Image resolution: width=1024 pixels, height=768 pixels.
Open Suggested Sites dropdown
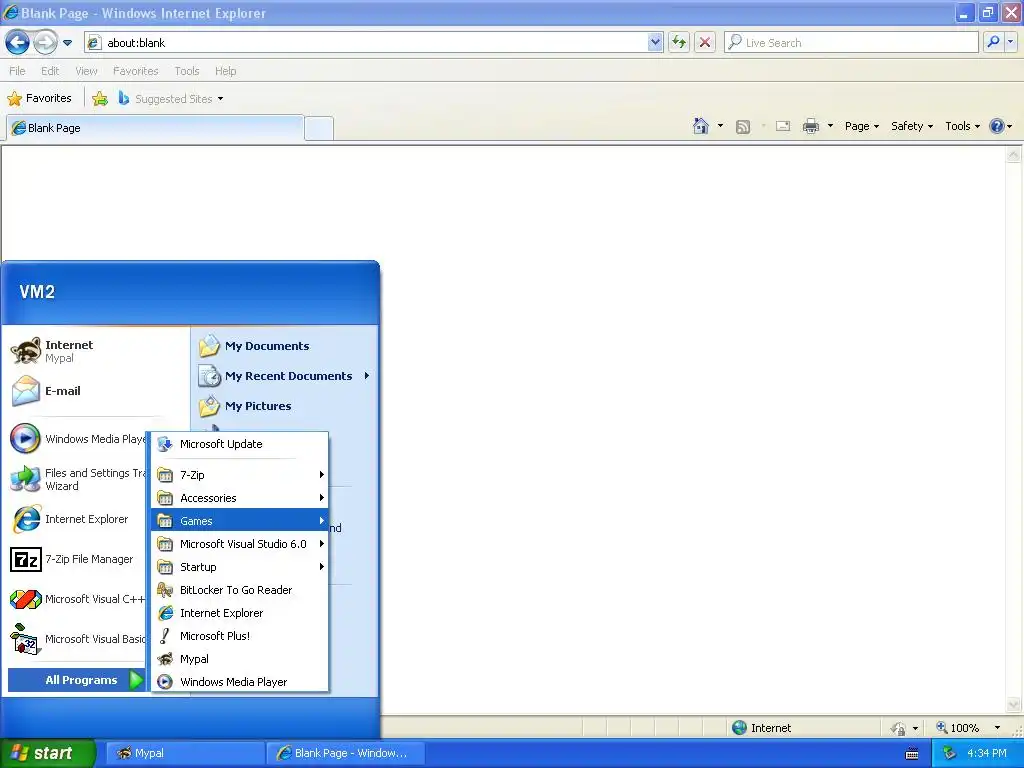[x=171, y=99]
